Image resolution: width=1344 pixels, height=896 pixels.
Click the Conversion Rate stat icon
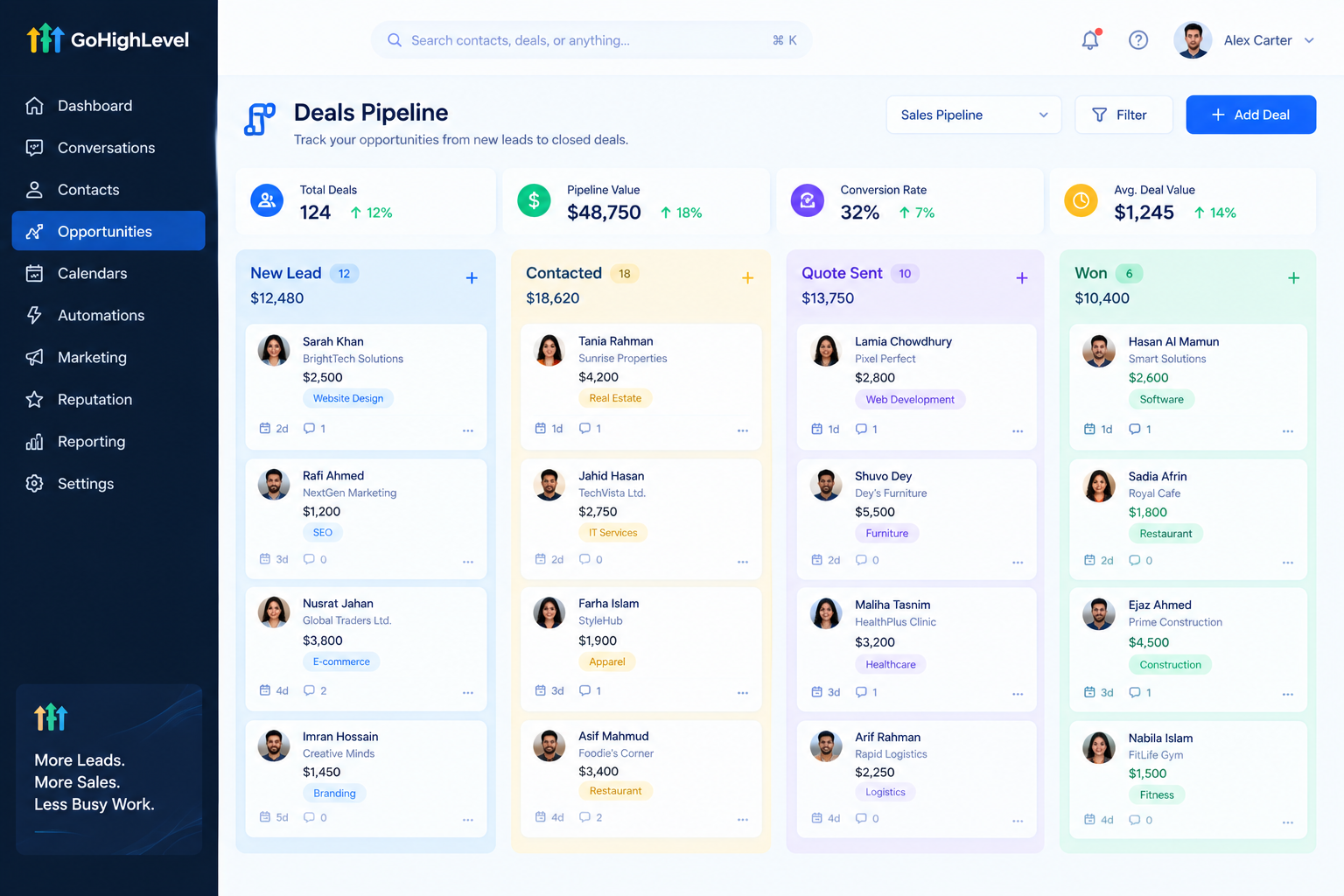pos(808,200)
